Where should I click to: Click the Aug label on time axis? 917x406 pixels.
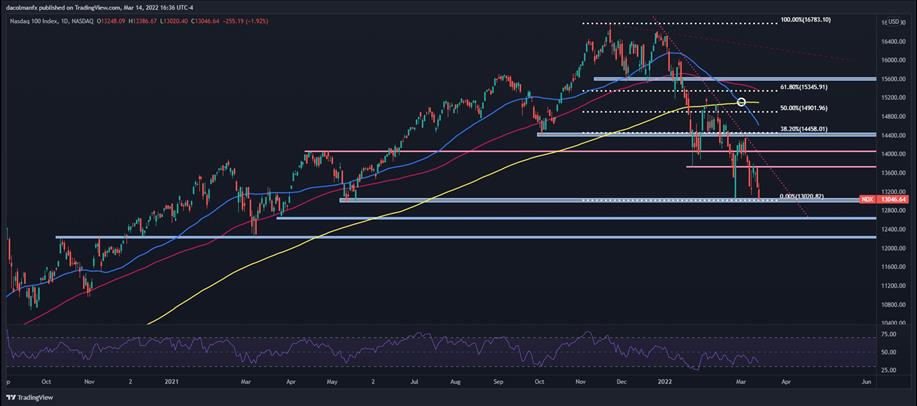(458, 381)
